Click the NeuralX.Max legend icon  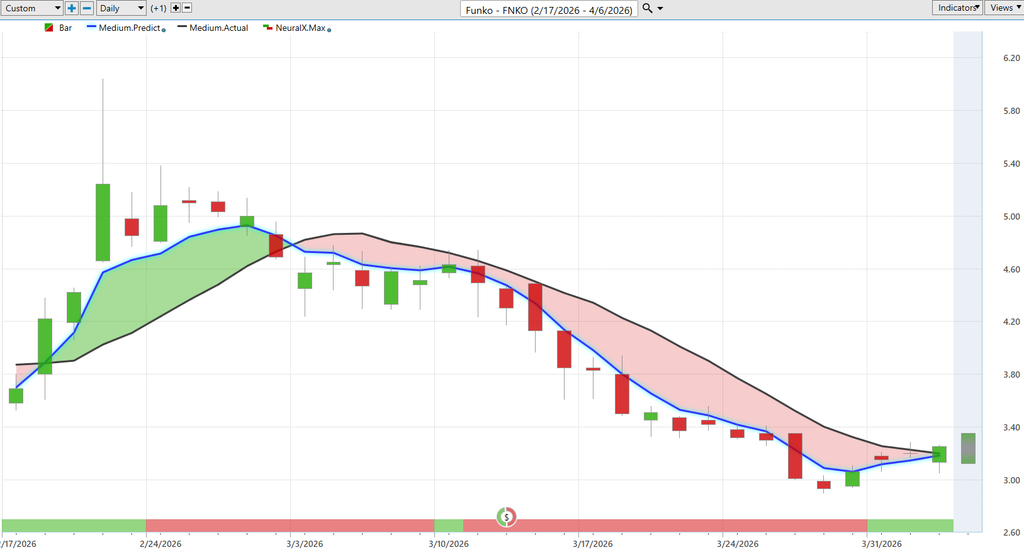pyautogui.click(x=266, y=28)
